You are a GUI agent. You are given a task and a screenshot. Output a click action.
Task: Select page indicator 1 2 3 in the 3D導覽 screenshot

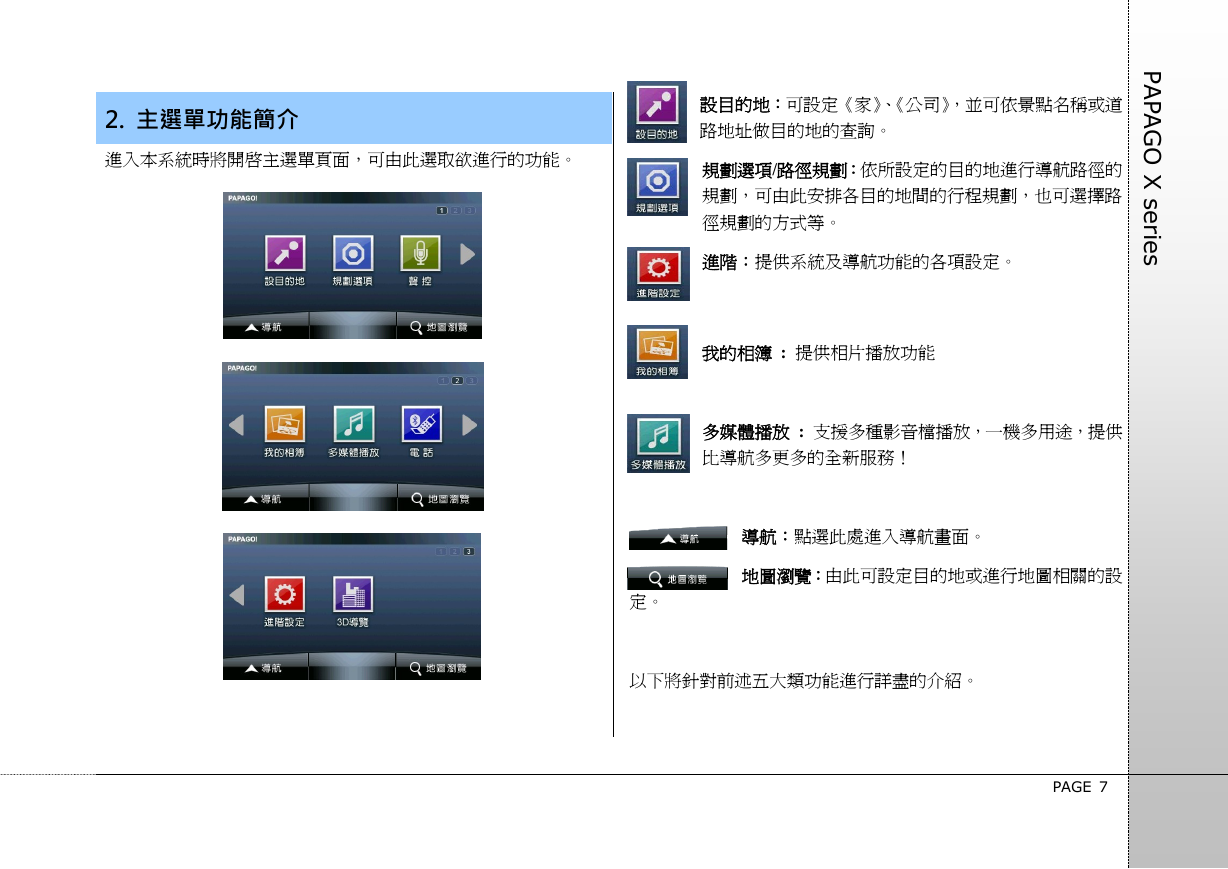455,551
